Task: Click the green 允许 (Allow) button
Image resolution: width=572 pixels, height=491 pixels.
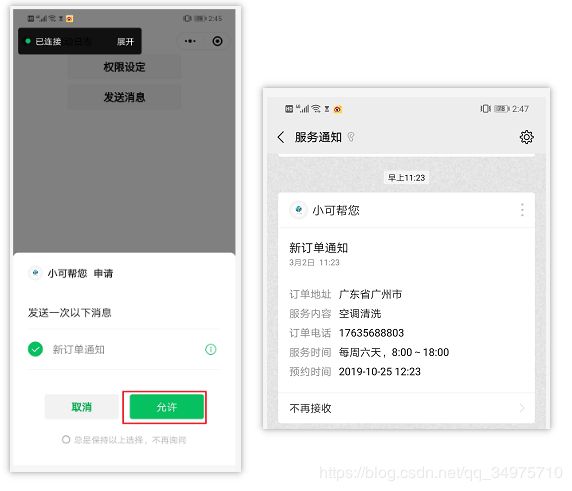Action: click(x=167, y=407)
